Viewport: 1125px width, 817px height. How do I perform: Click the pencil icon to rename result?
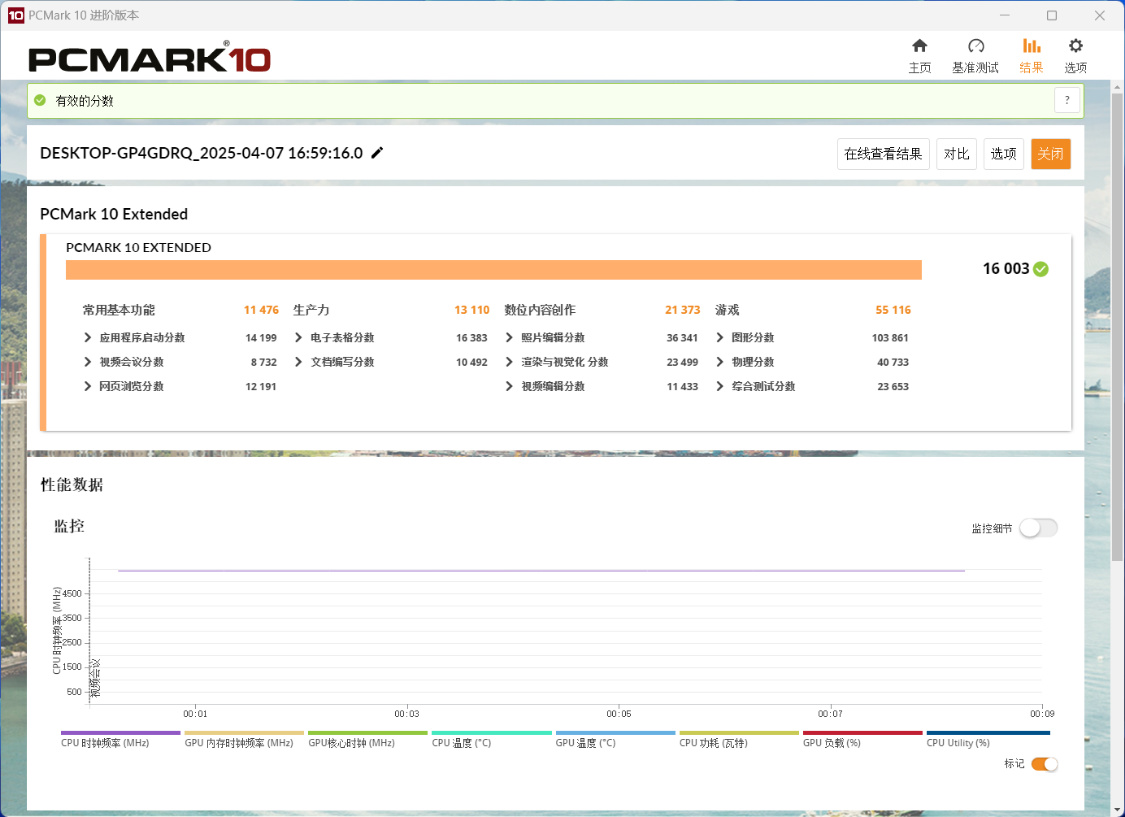(377, 153)
